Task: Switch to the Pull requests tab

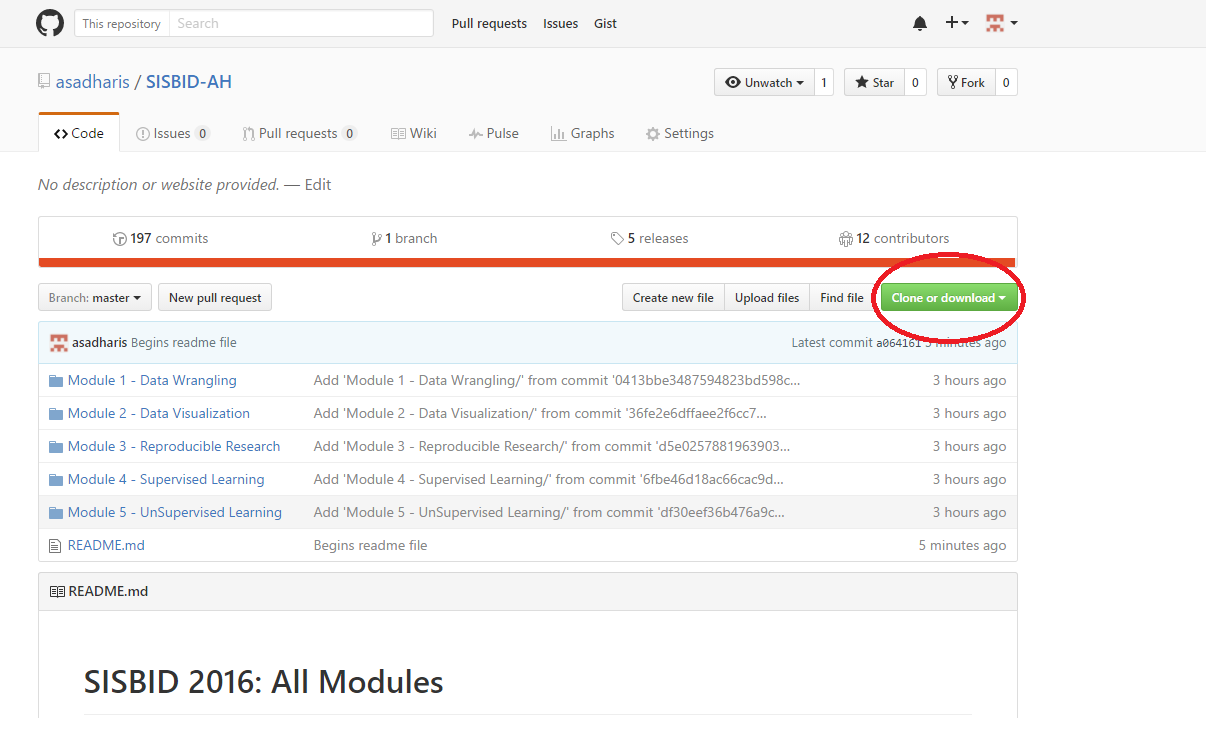Action: (x=298, y=133)
